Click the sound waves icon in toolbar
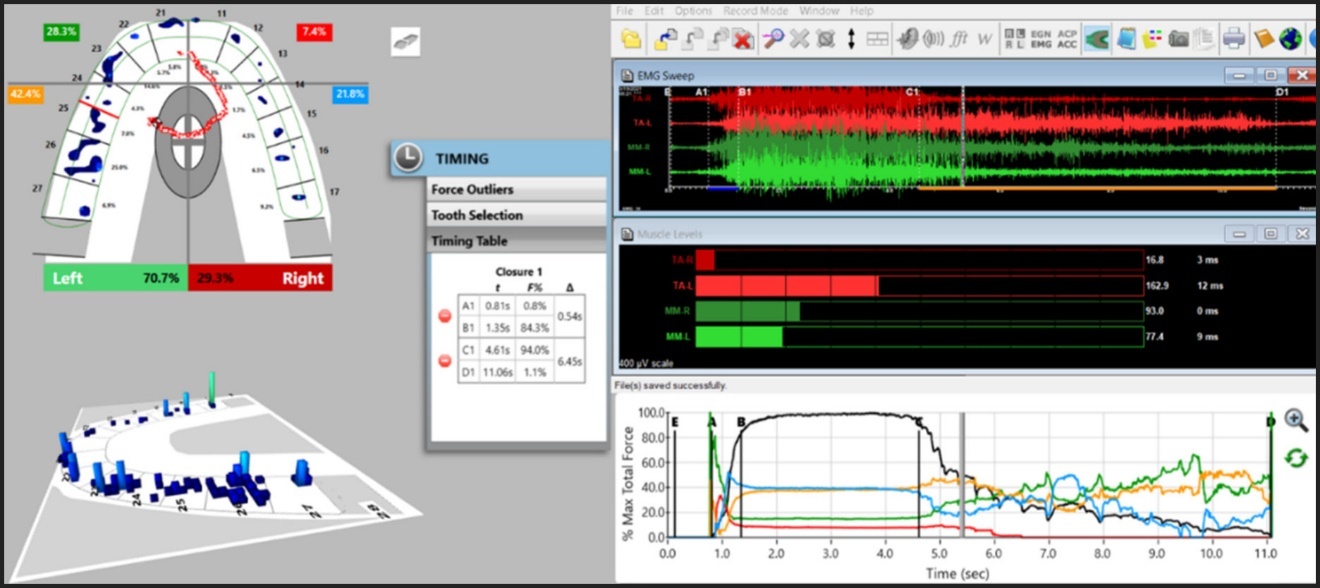Screen dimensions: 1320x588 [x=933, y=39]
